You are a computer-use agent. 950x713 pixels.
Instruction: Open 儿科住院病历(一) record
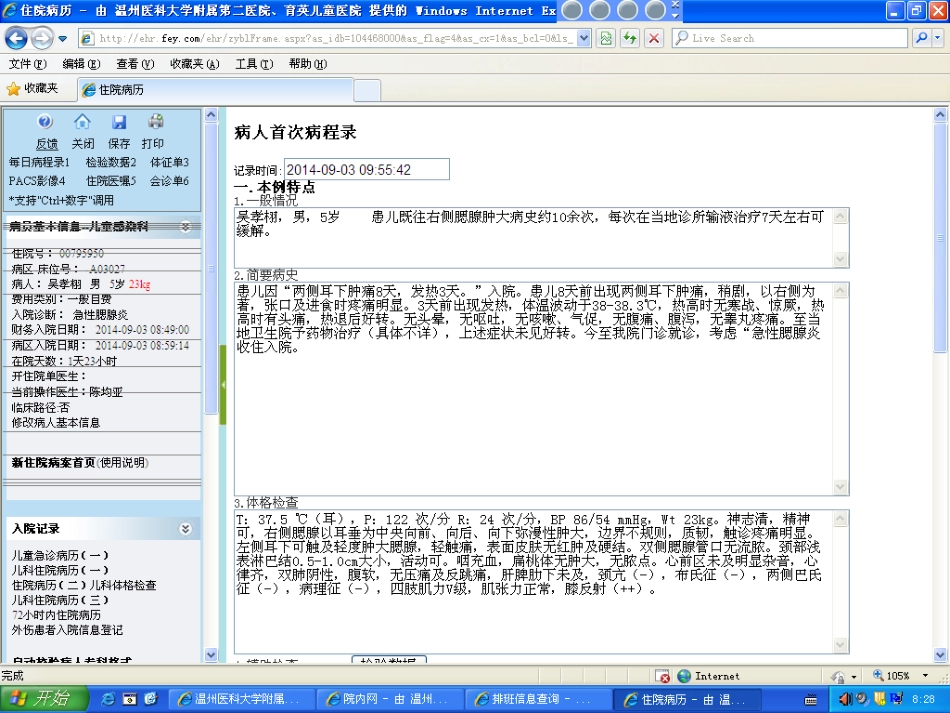click(60, 571)
